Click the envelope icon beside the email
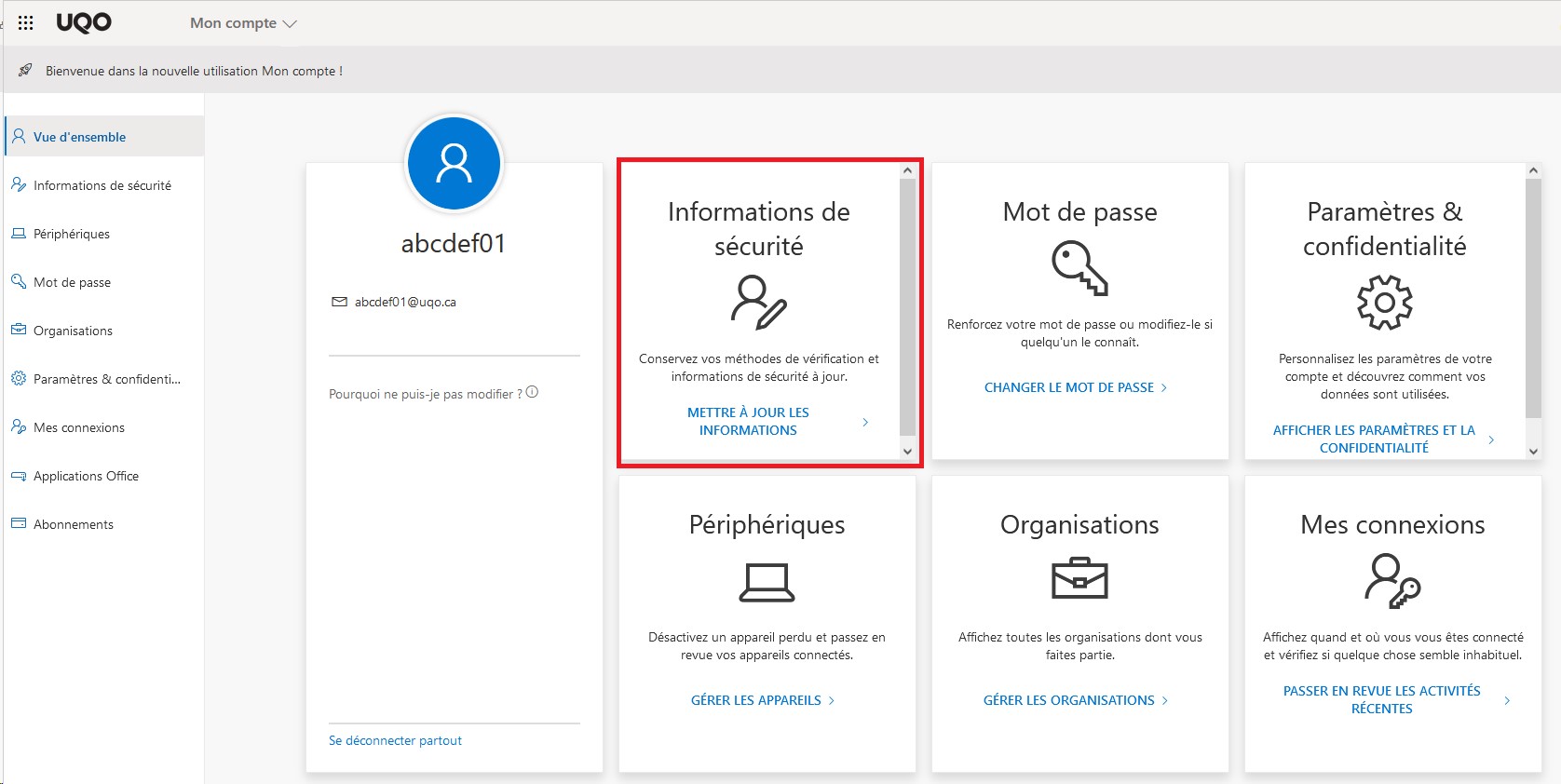The width and height of the screenshot is (1561, 784). pyautogui.click(x=339, y=302)
